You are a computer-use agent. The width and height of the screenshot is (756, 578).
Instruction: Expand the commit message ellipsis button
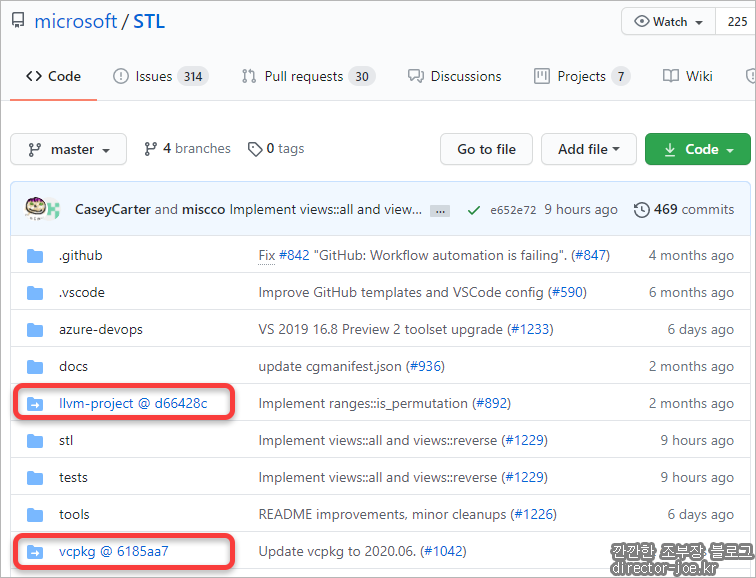coord(440,211)
